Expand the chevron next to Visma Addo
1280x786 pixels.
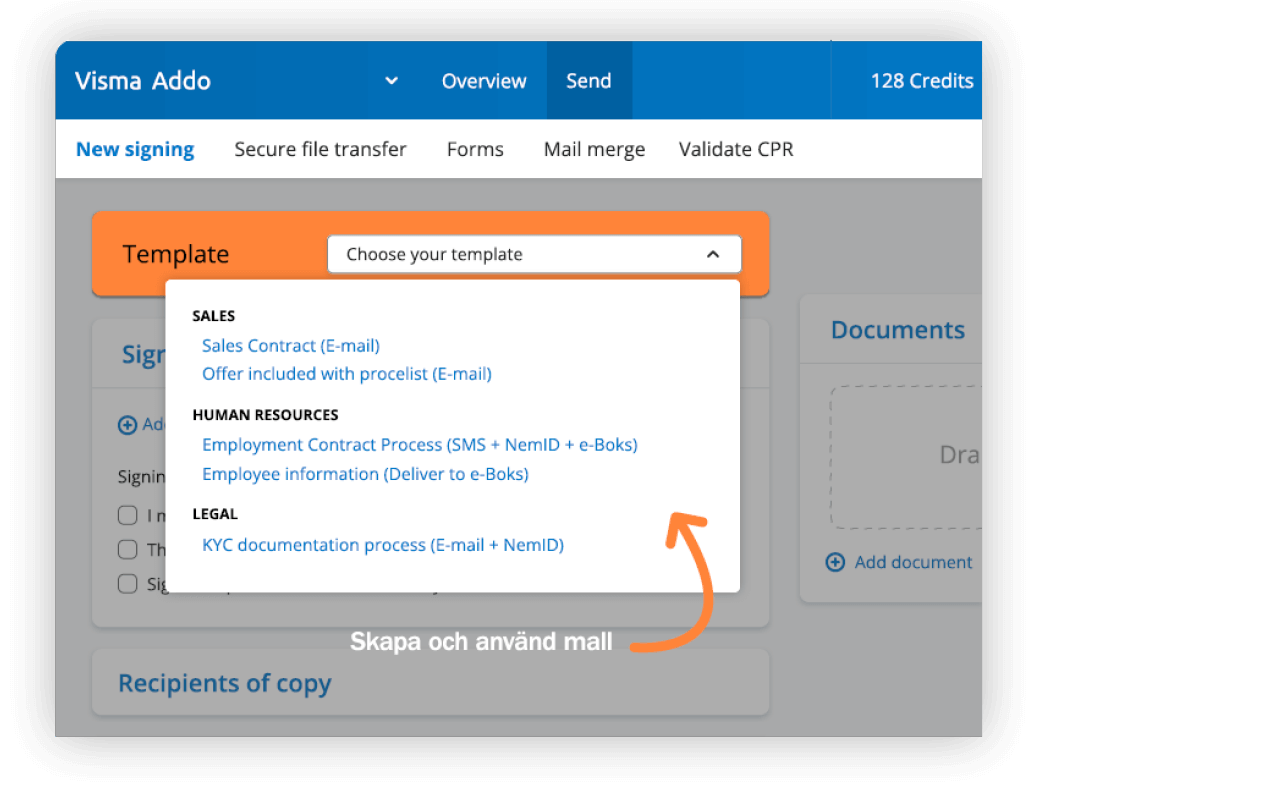(x=392, y=81)
